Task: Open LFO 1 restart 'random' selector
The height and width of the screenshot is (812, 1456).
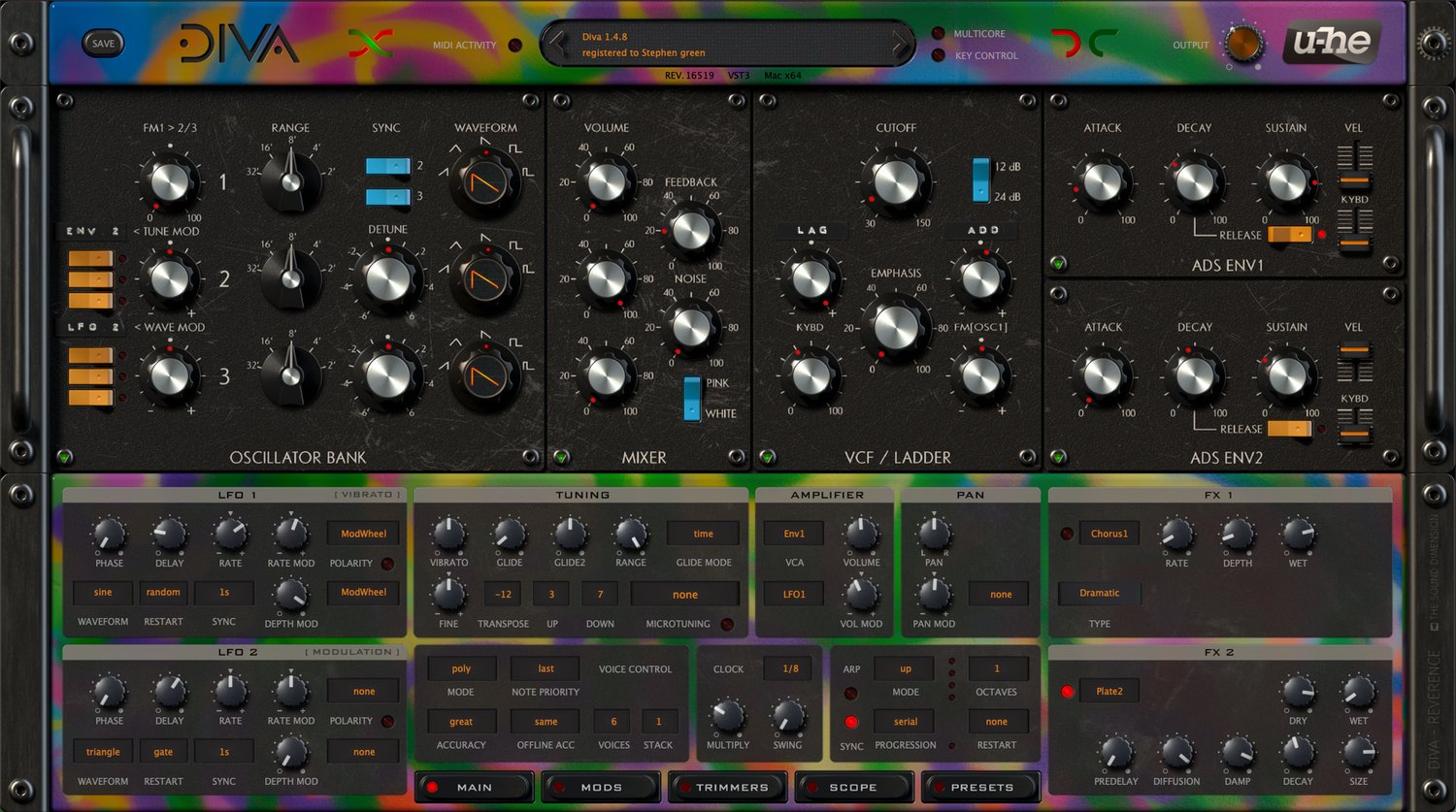Action: (163, 592)
